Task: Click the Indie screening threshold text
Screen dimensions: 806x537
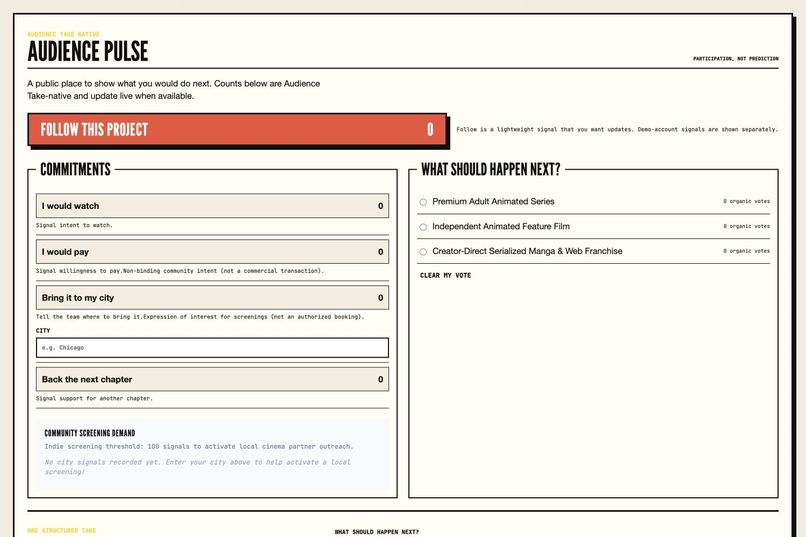Action: [x=199, y=447]
